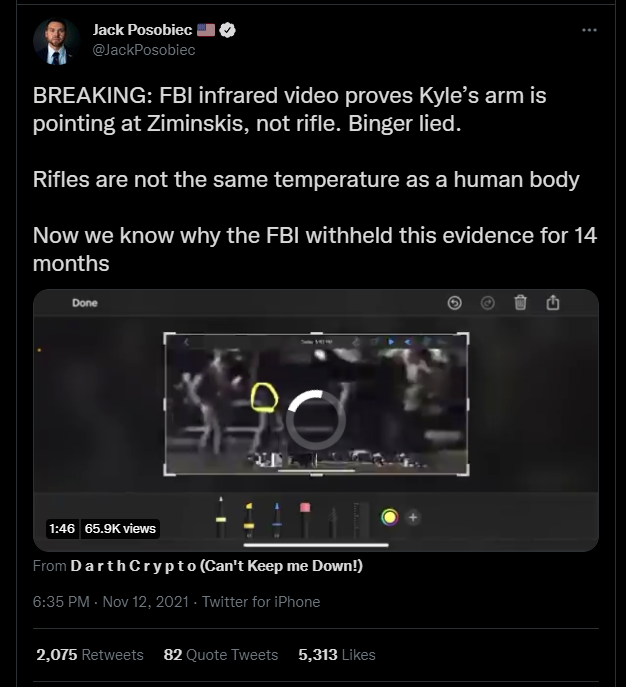Select the black pen markup tool
This screenshot has width=626, height=687.
coord(221,517)
